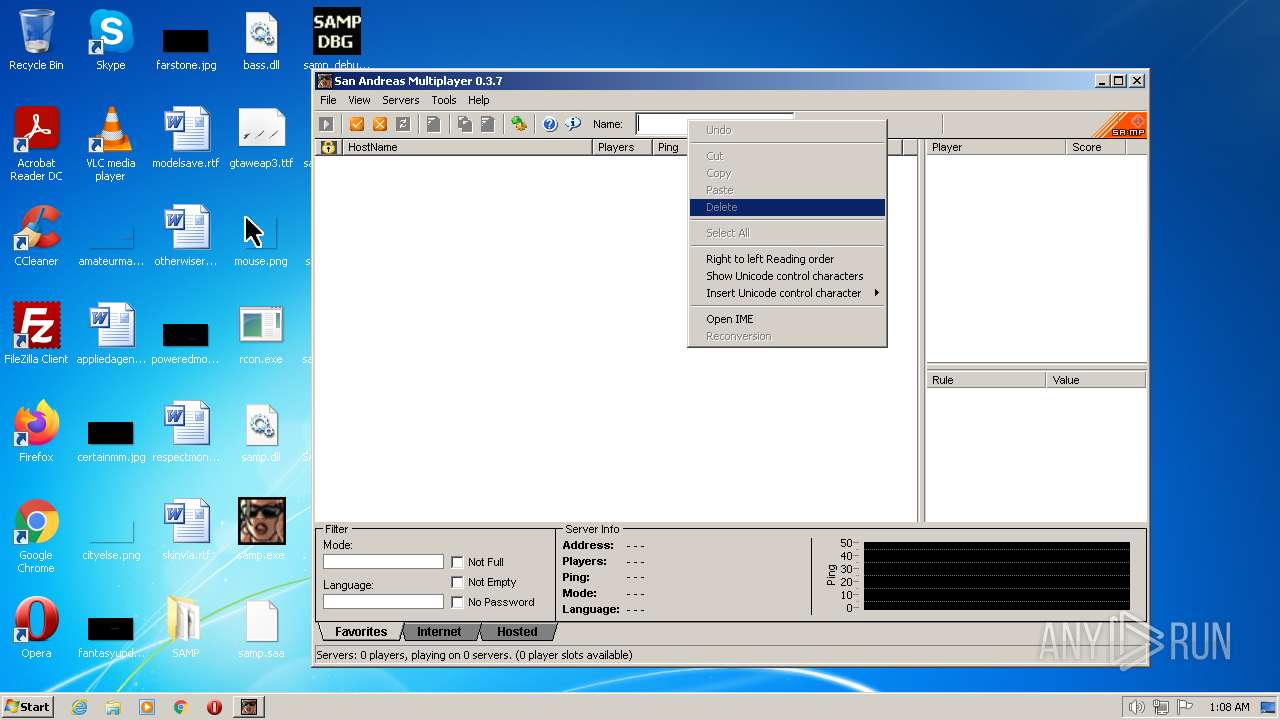Select the Acrobat Reader DC desktop icon
Viewport: 1280px width, 720px height.
click(36, 145)
